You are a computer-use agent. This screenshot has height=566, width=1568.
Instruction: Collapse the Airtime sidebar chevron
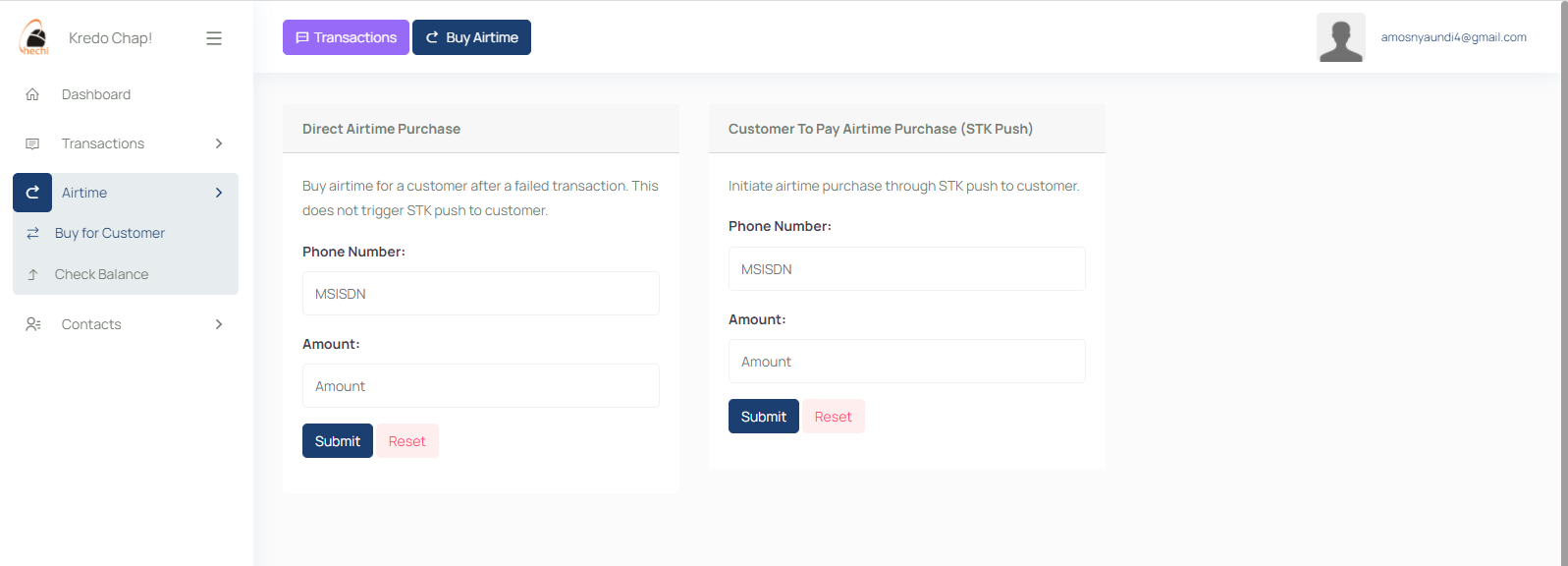(x=219, y=193)
